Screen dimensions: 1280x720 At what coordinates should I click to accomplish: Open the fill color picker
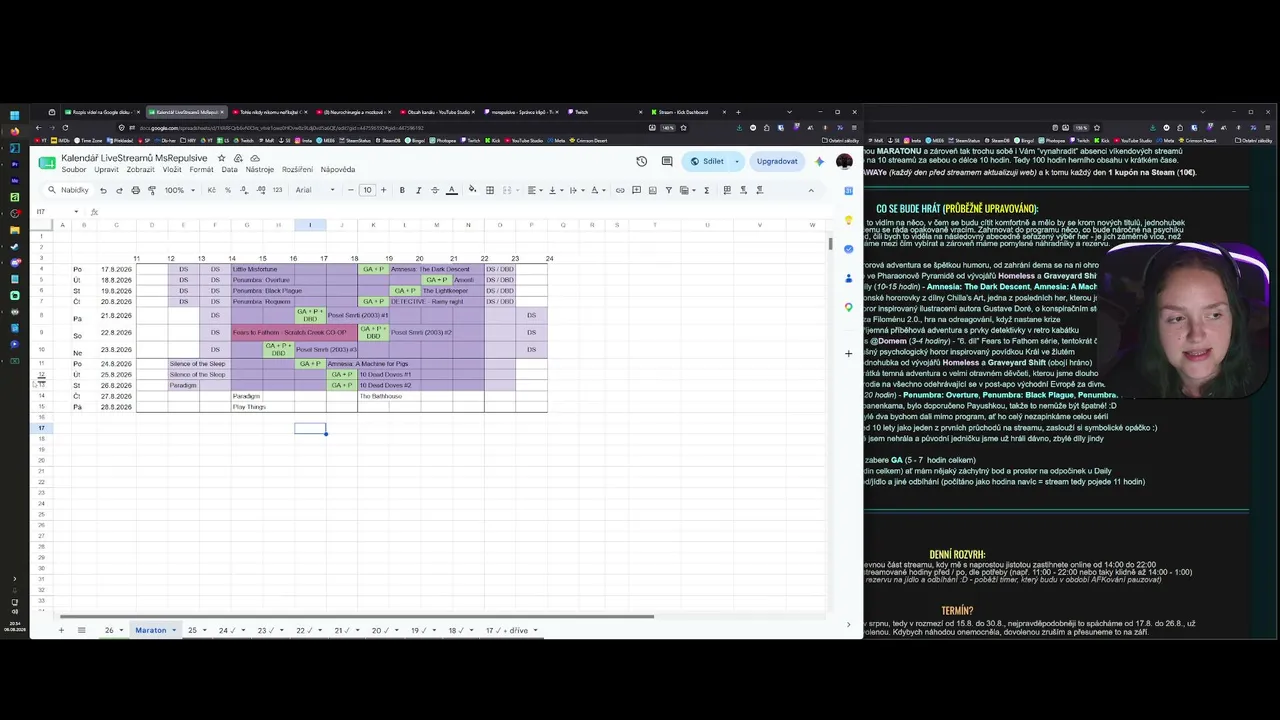(473, 190)
